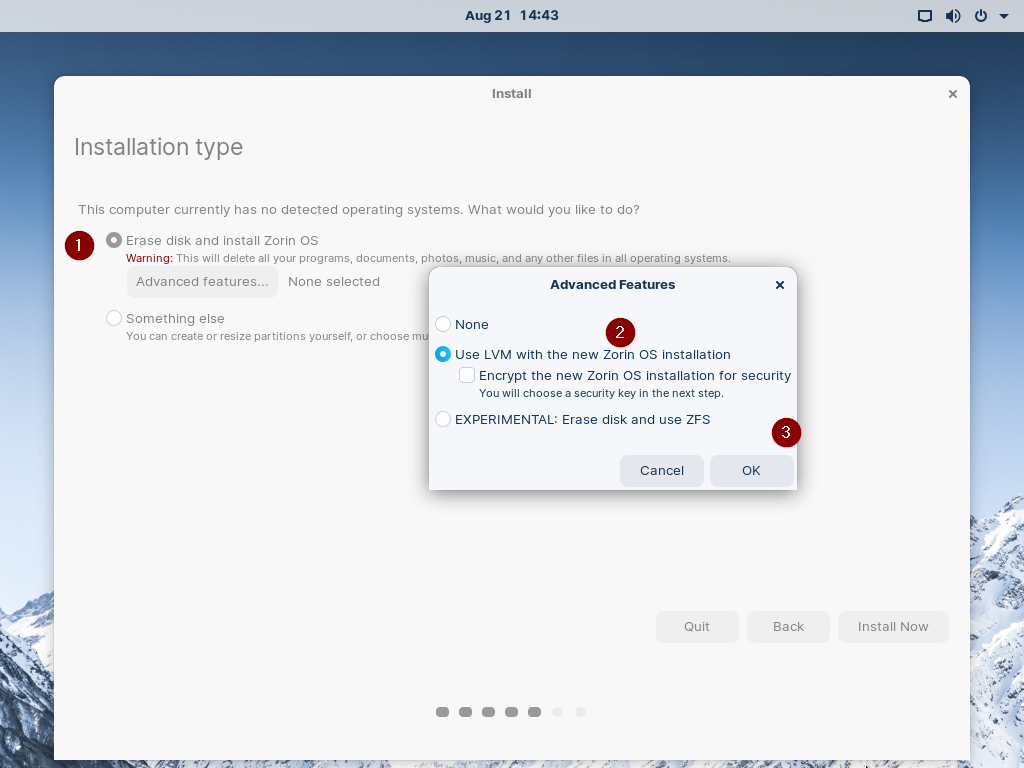This screenshot has height=768, width=1024.
Task: Click the None selected label
Action: [334, 281]
